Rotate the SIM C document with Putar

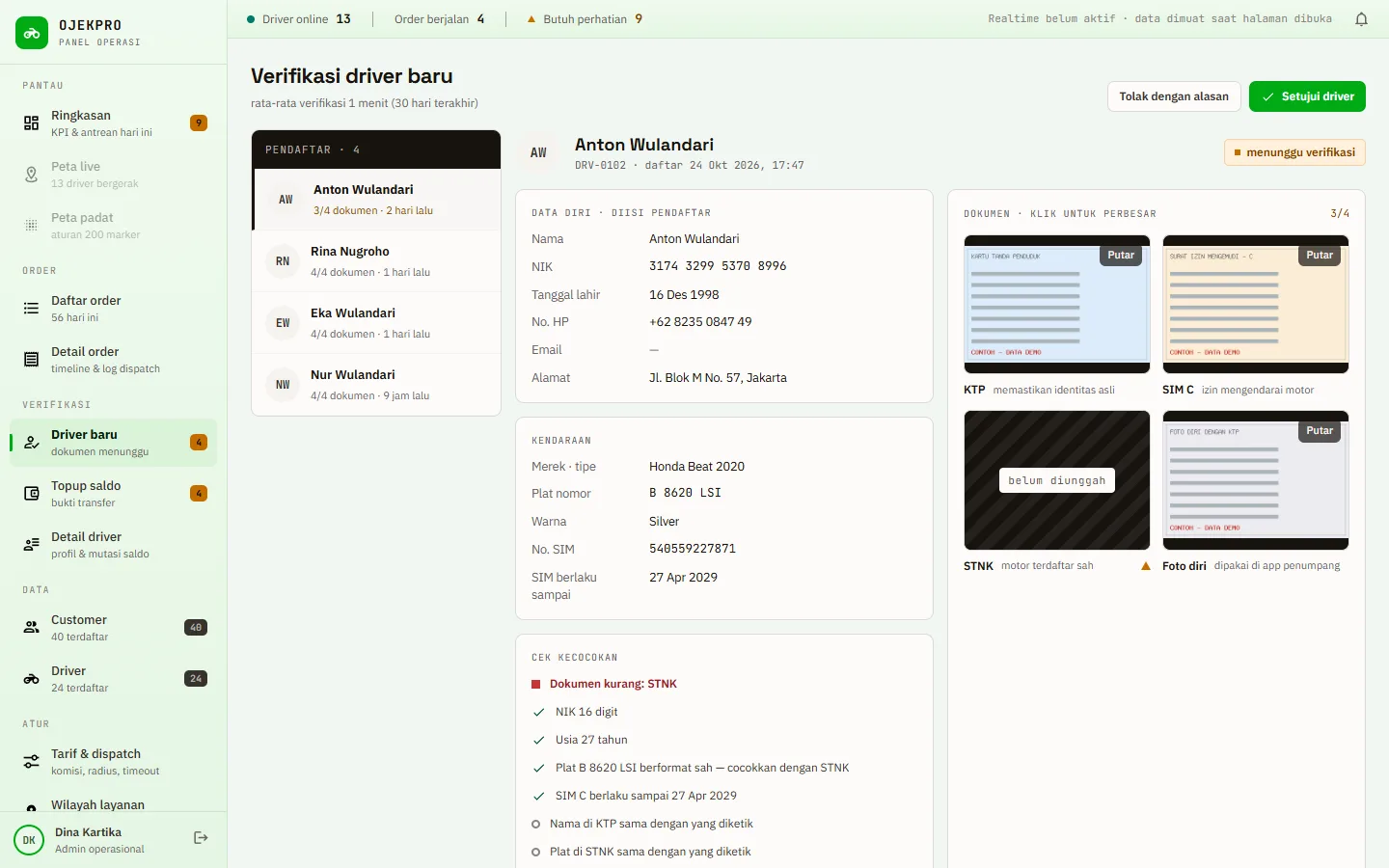[1320, 256]
